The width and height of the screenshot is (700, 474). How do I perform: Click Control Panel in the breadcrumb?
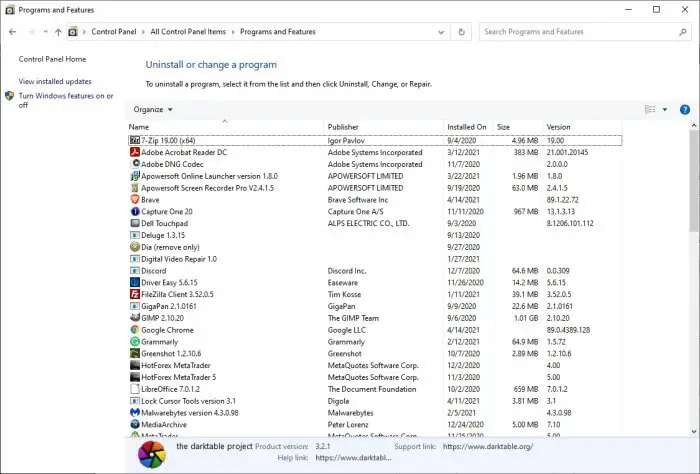114,32
